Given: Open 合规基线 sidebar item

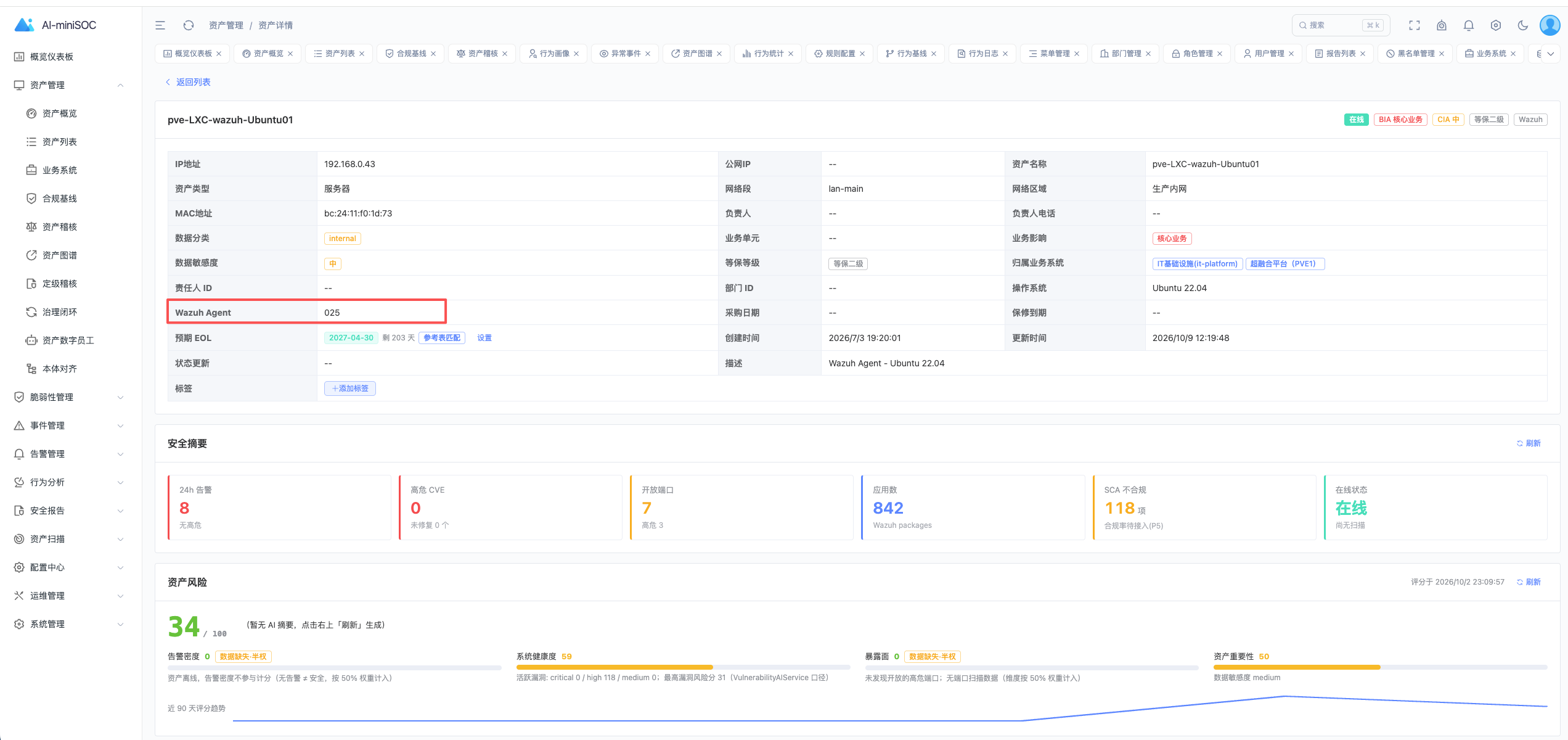Looking at the screenshot, I should tap(60, 199).
